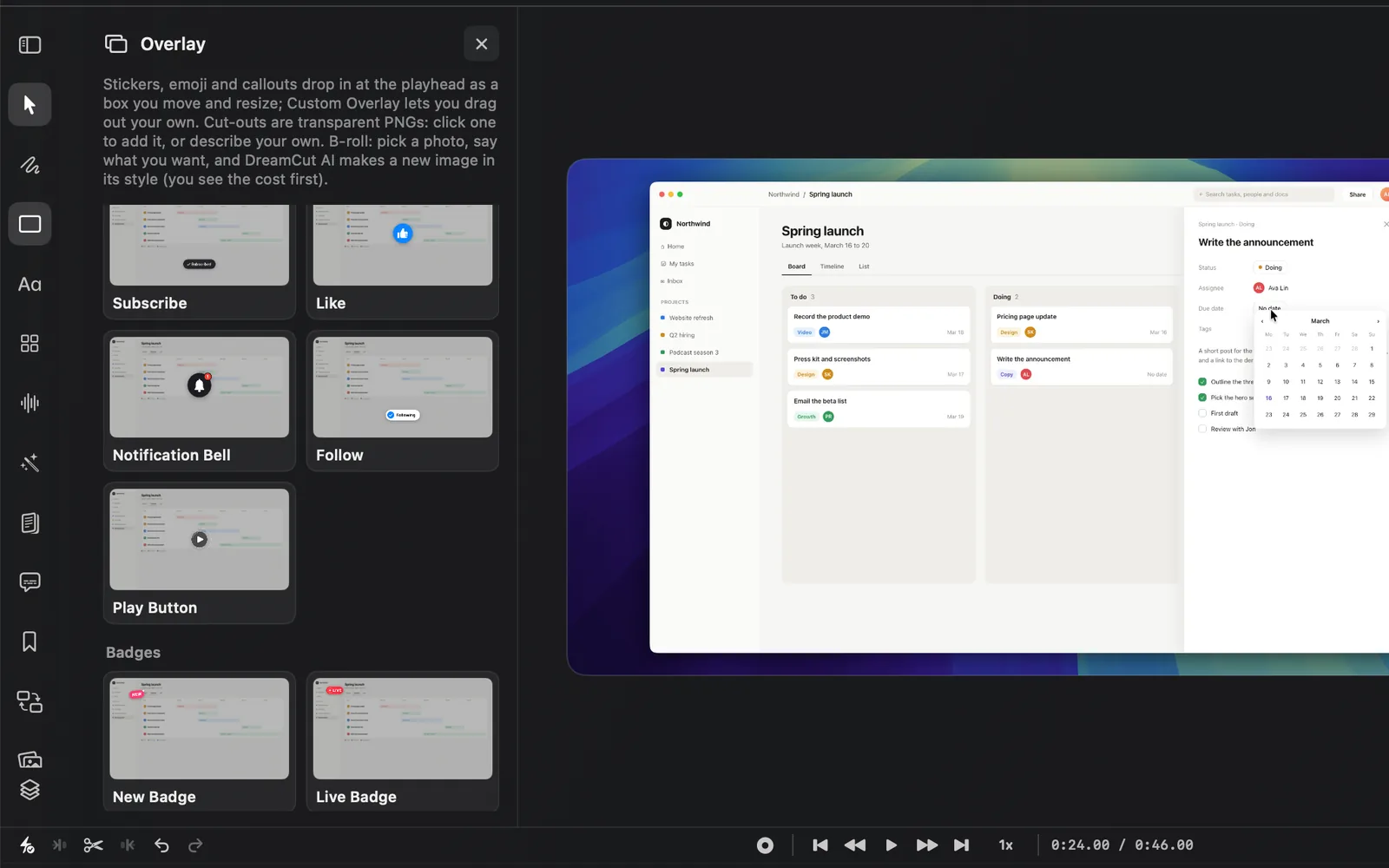The width and height of the screenshot is (1389, 868).
Task: Click the lightning auto-edit icon
Action: pos(27,845)
